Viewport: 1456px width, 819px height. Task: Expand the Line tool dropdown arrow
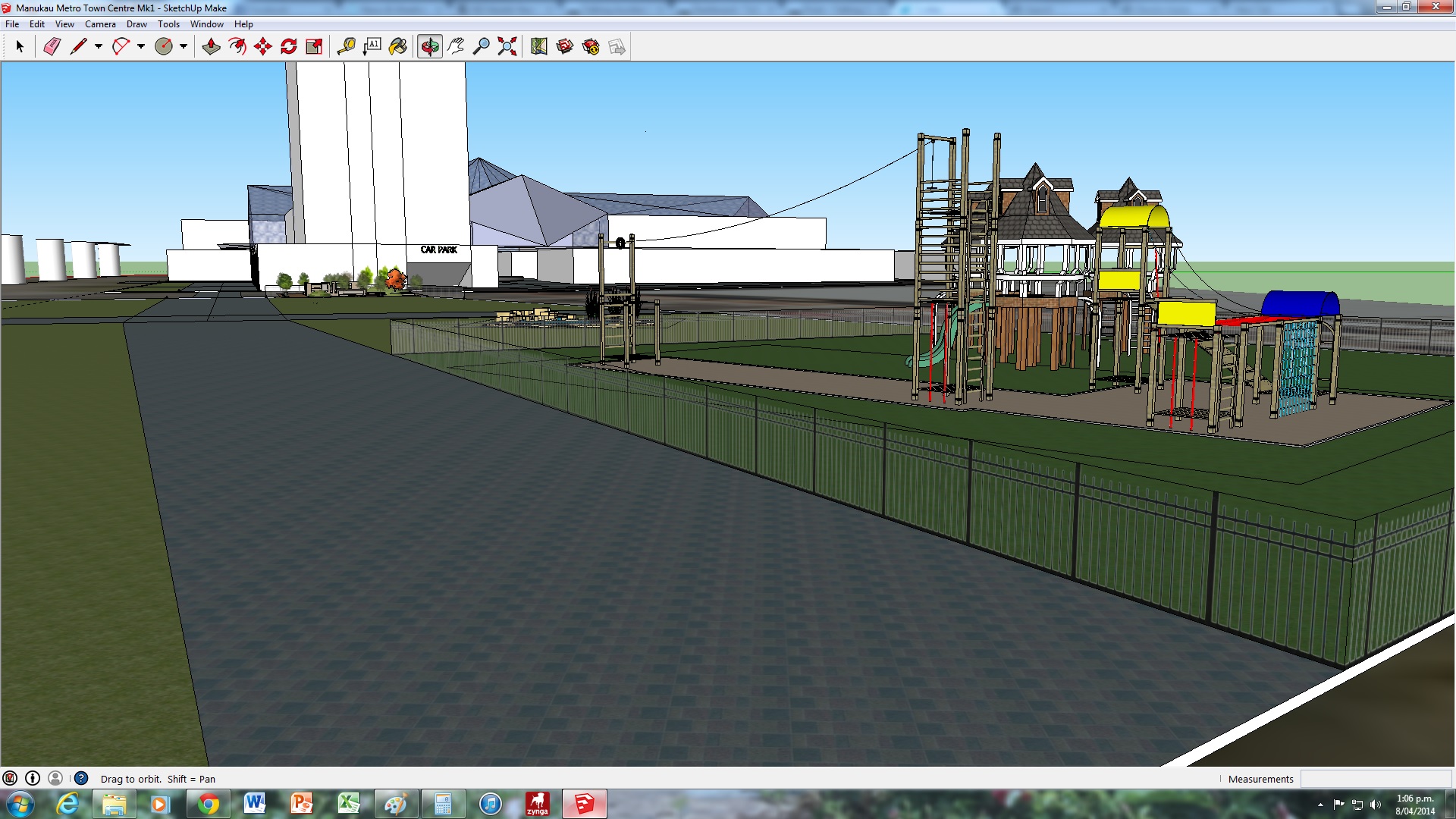99,47
